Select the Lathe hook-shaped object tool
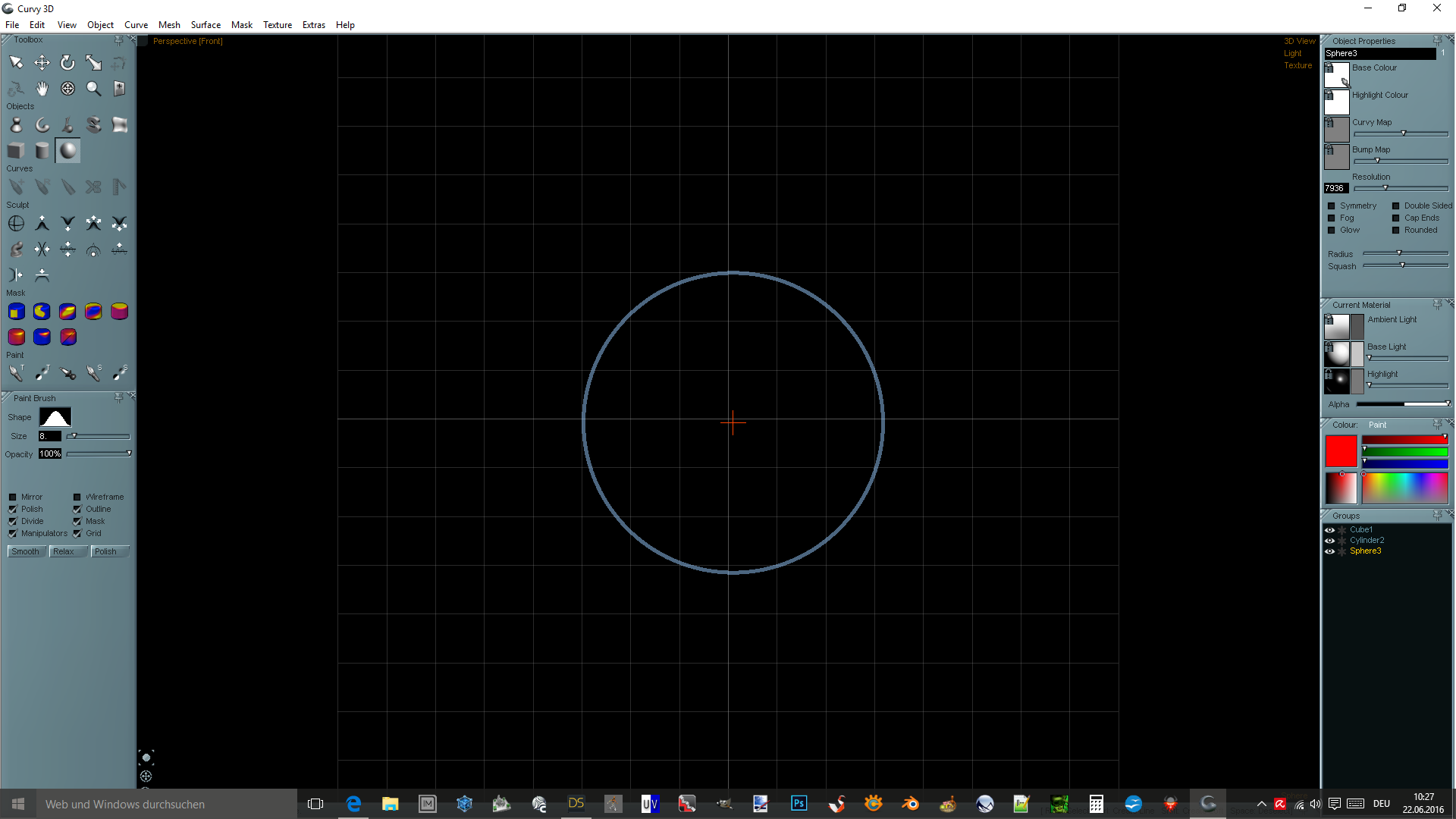The height and width of the screenshot is (819, 1456). (x=42, y=125)
